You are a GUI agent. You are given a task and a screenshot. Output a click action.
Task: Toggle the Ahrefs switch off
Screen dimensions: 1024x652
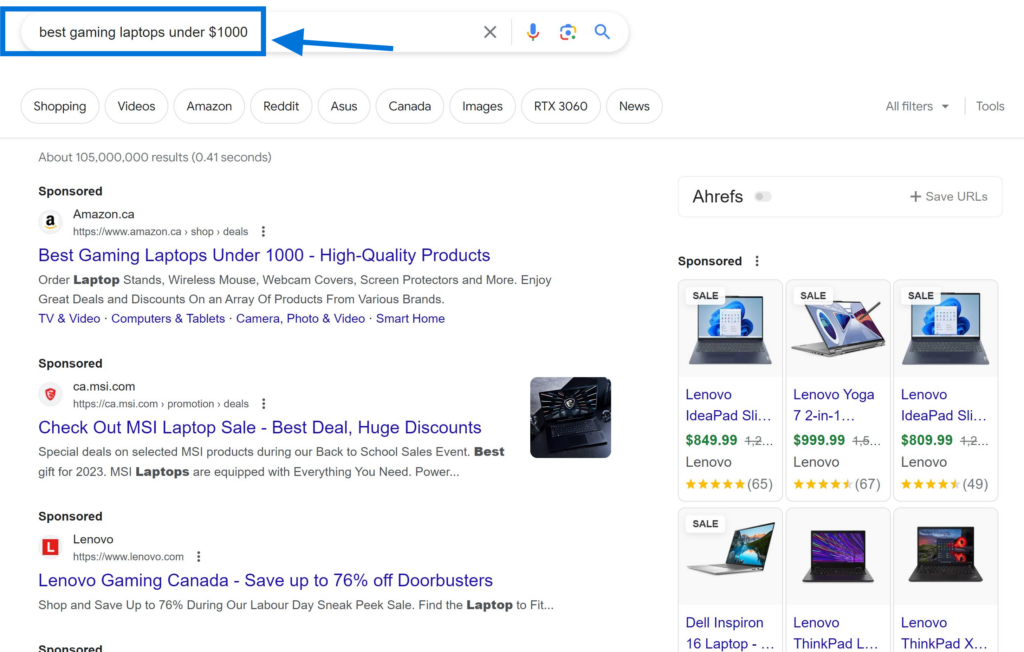763,197
